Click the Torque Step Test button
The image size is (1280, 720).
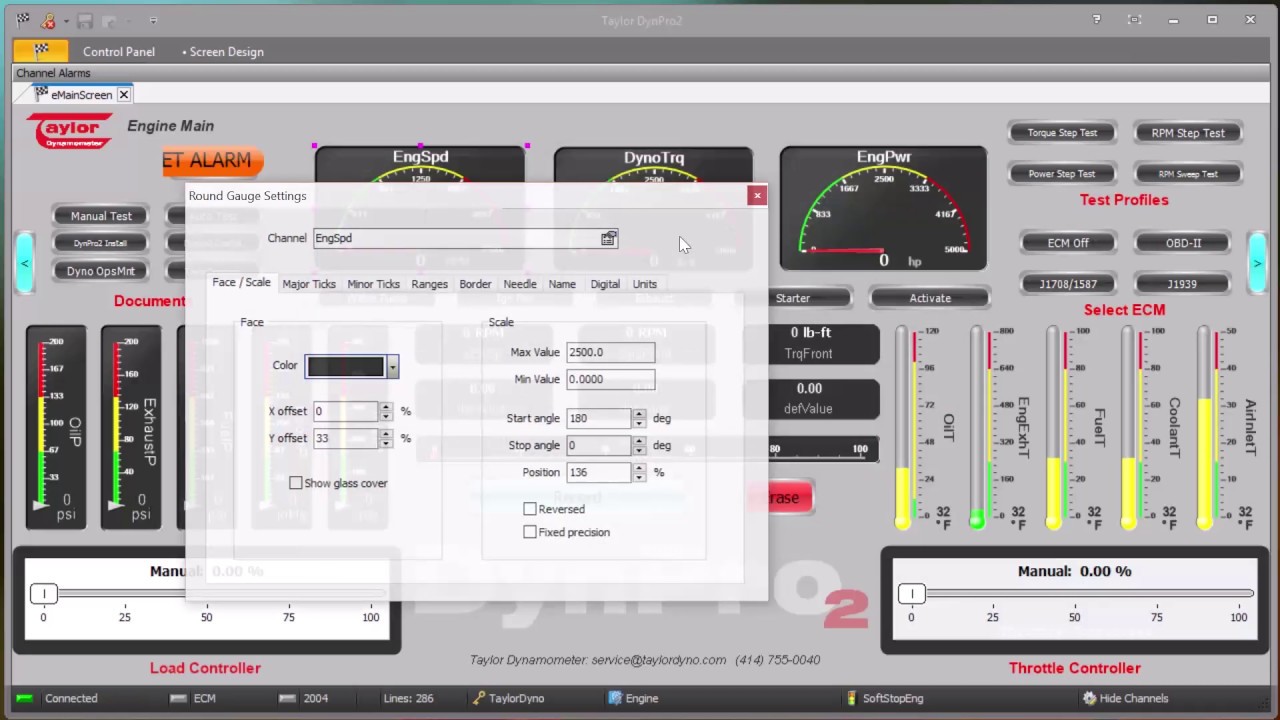1062,133
